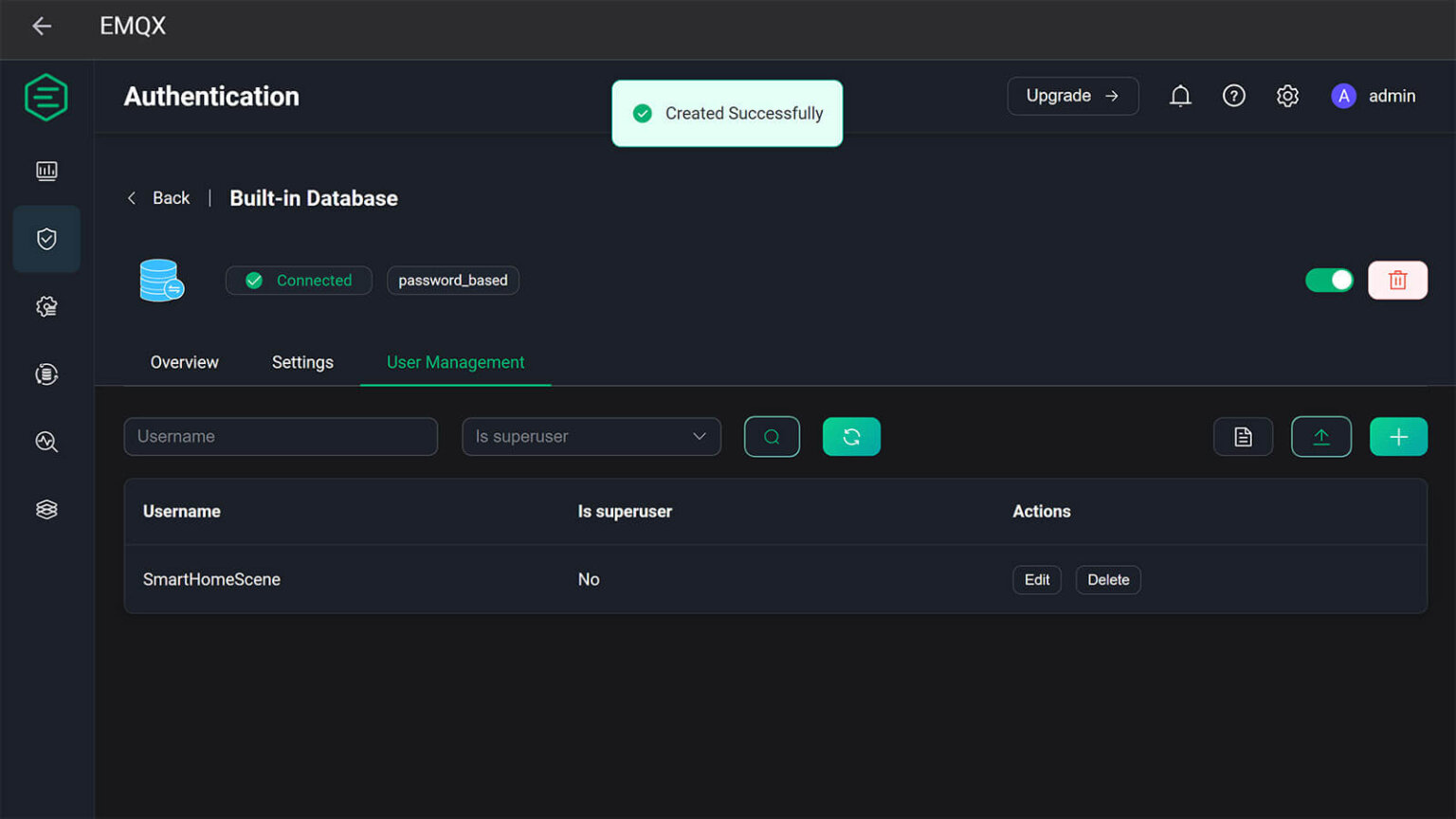The width and height of the screenshot is (1456, 819).
Task: Trigger the search with the magnifier button
Action: tap(772, 436)
